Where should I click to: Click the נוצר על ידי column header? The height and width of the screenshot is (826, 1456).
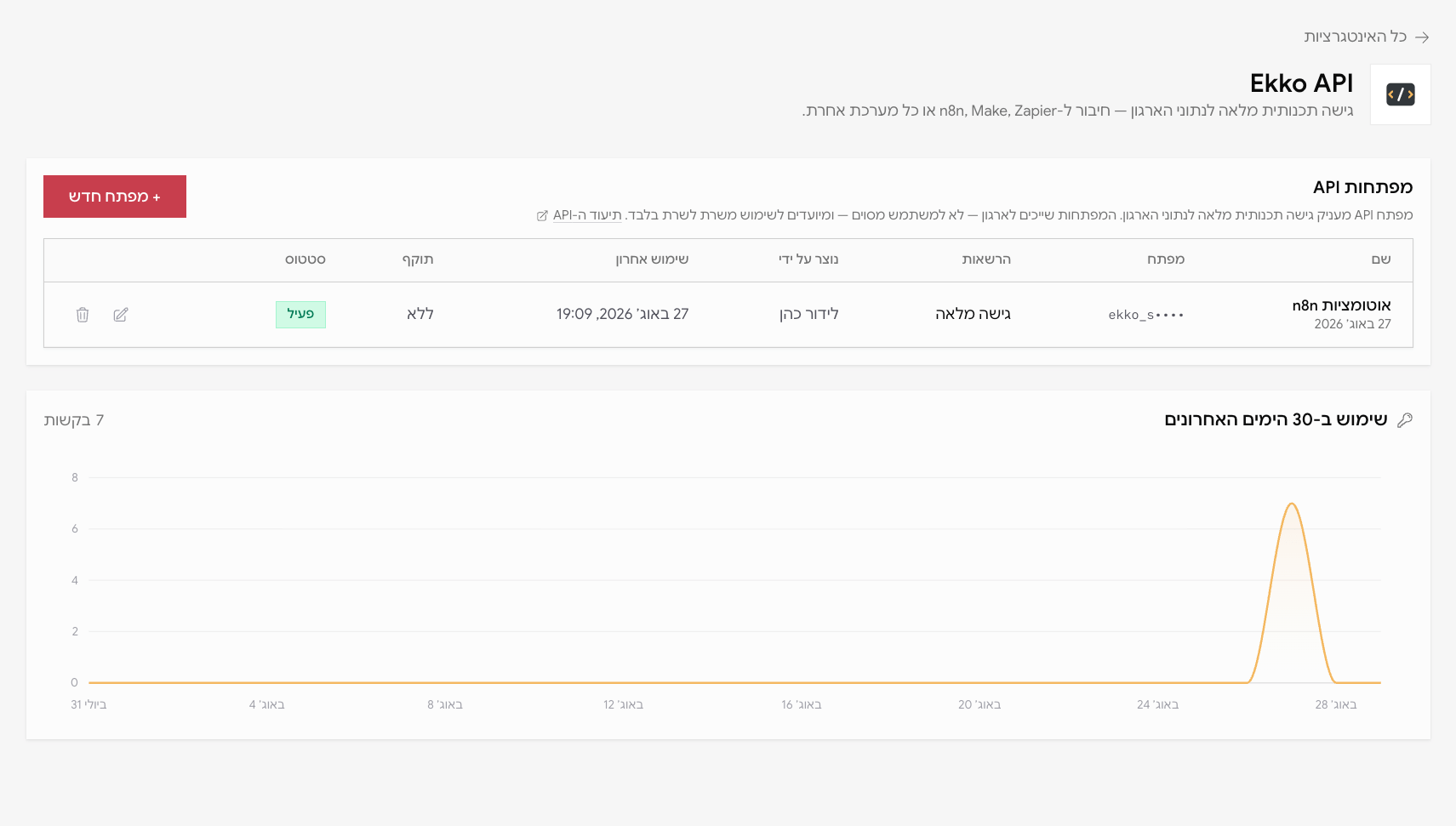(808, 259)
